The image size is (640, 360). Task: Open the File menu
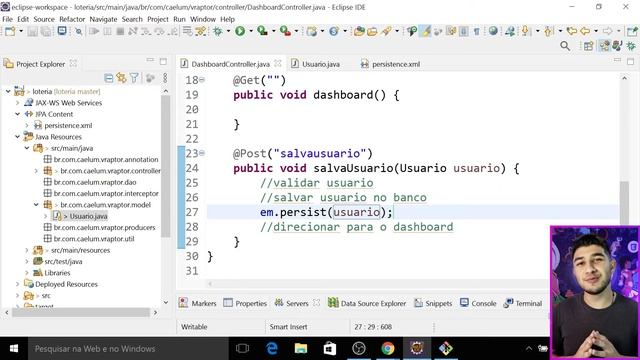pyautogui.click(x=7, y=19)
